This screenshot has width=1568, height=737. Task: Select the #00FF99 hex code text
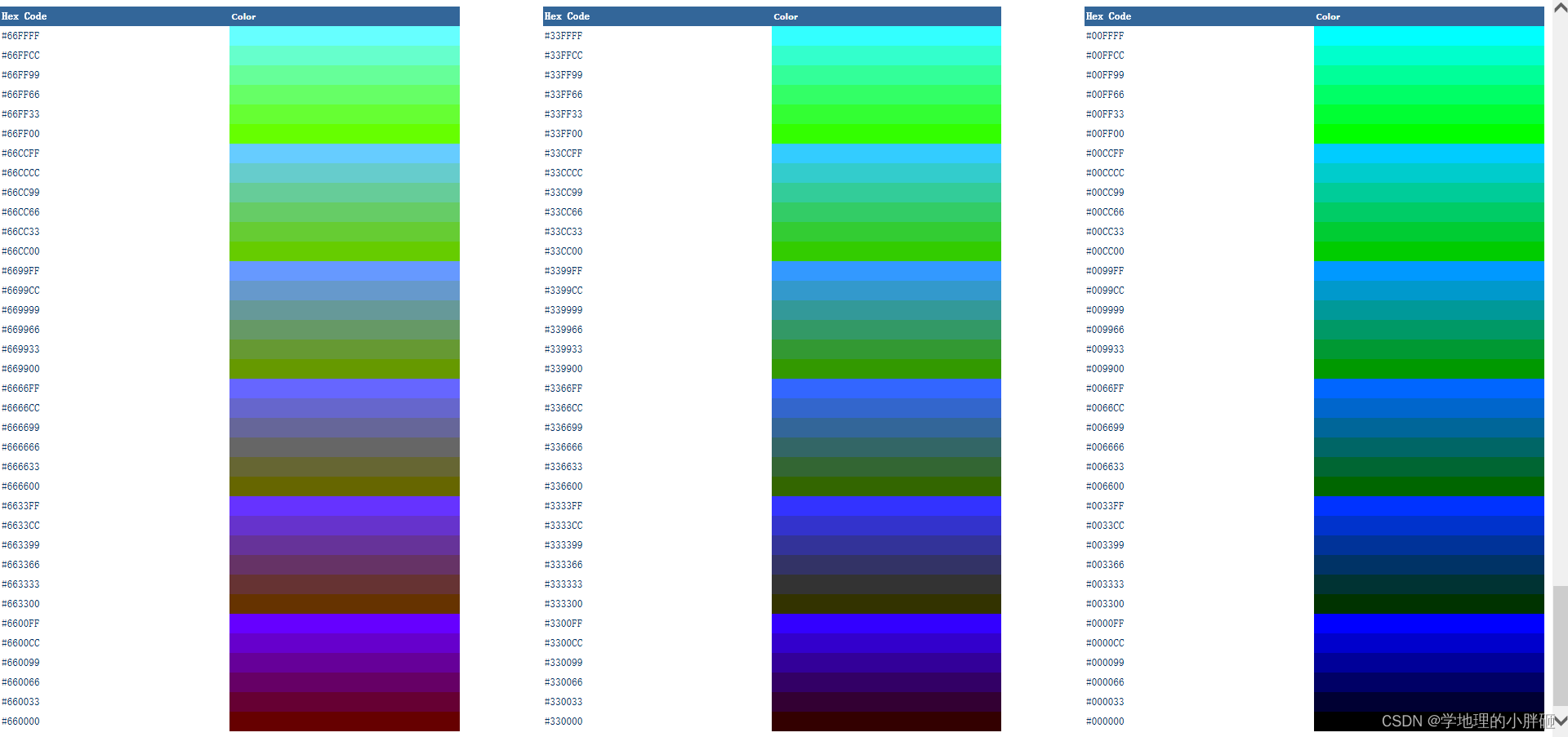click(1105, 75)
